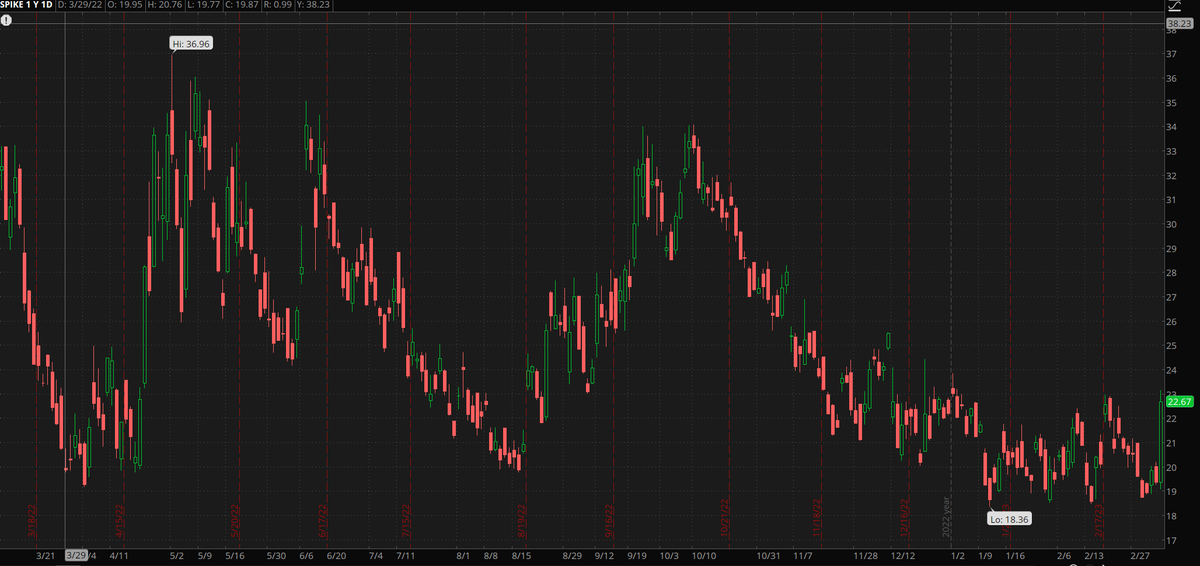Click the 1/16 date axis label

click(x=1015, y=555)
